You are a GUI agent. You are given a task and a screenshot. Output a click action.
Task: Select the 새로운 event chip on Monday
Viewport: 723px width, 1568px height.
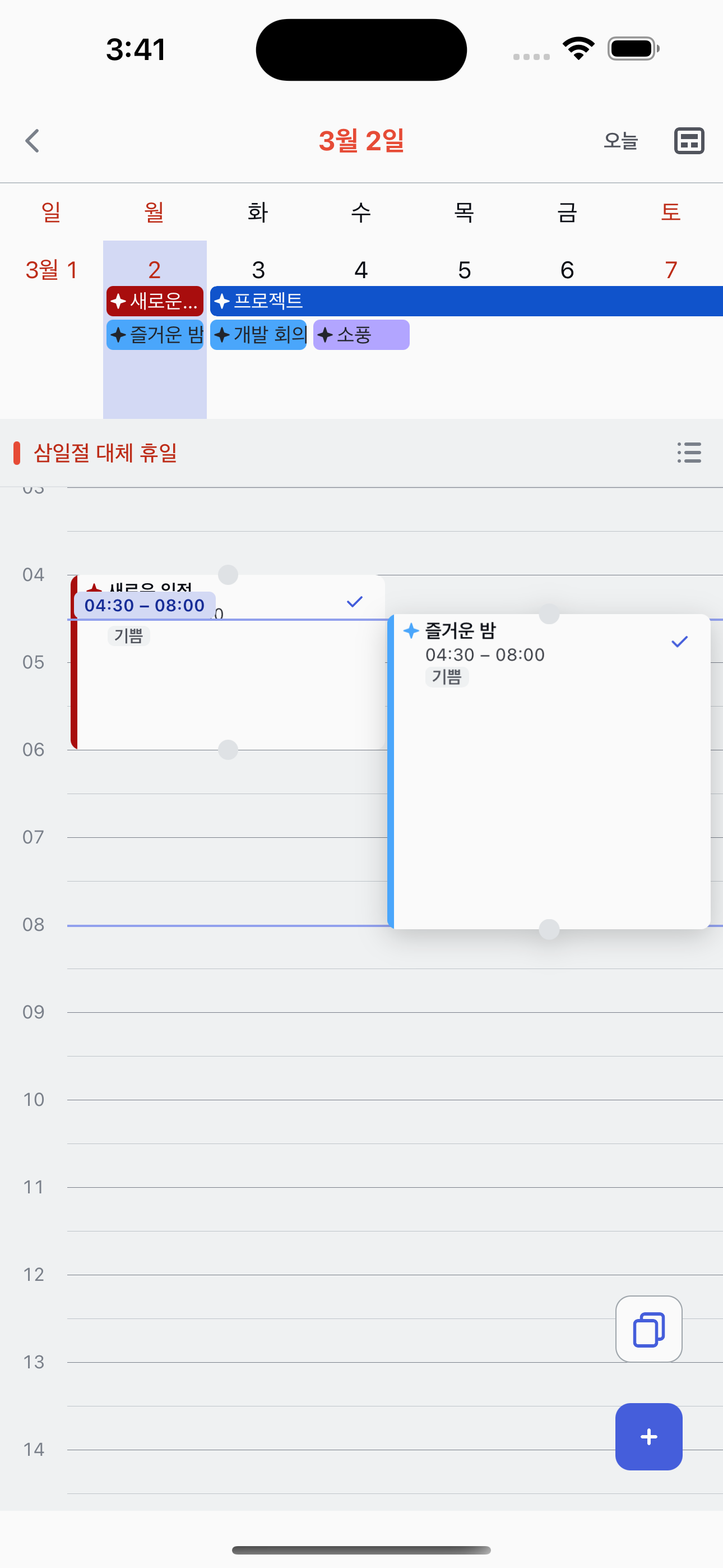[155, 301]
